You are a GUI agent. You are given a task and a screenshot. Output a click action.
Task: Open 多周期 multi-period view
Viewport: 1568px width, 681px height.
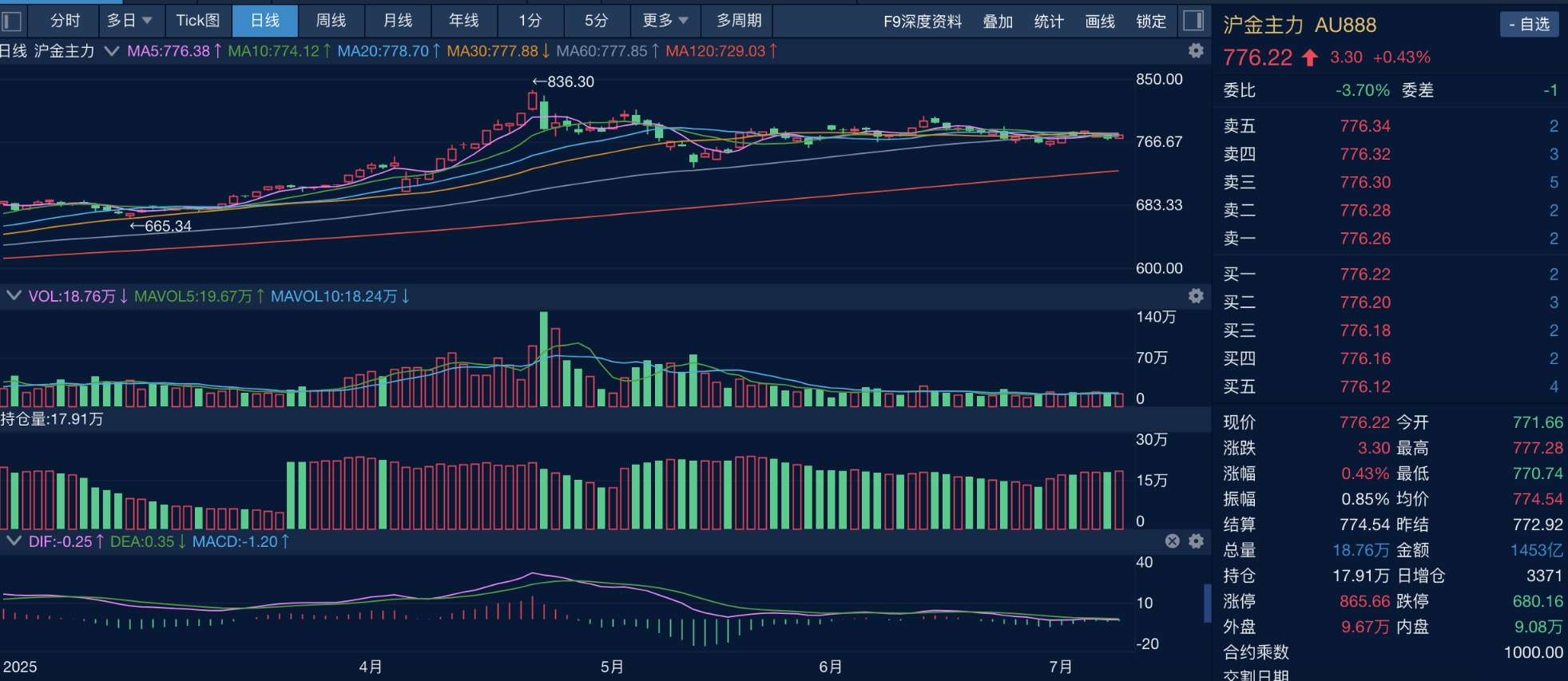[738, 21]
